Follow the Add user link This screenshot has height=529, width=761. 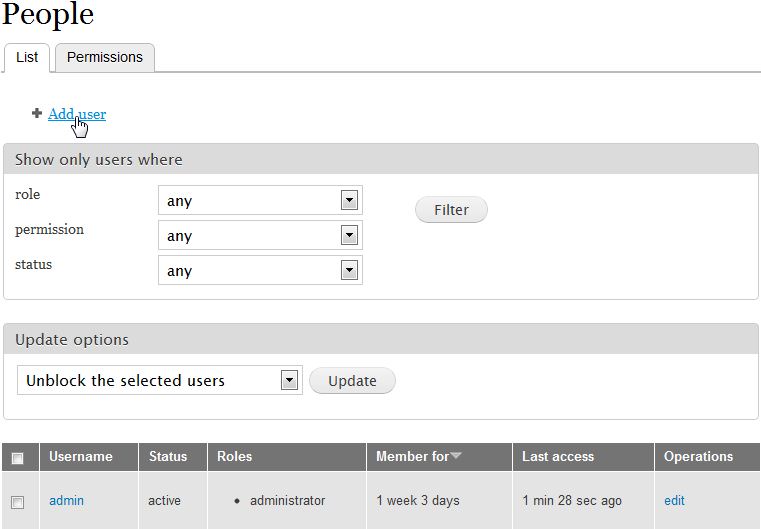point(76,114)
